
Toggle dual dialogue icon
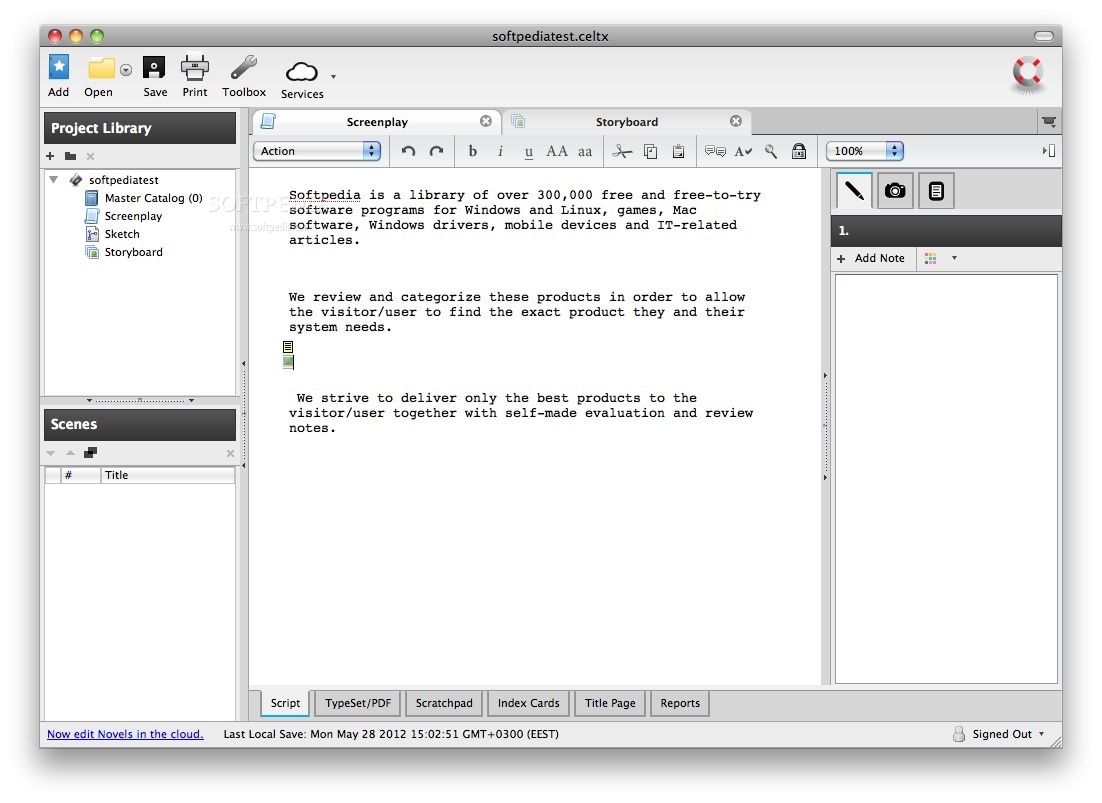(x=715, y=151)
